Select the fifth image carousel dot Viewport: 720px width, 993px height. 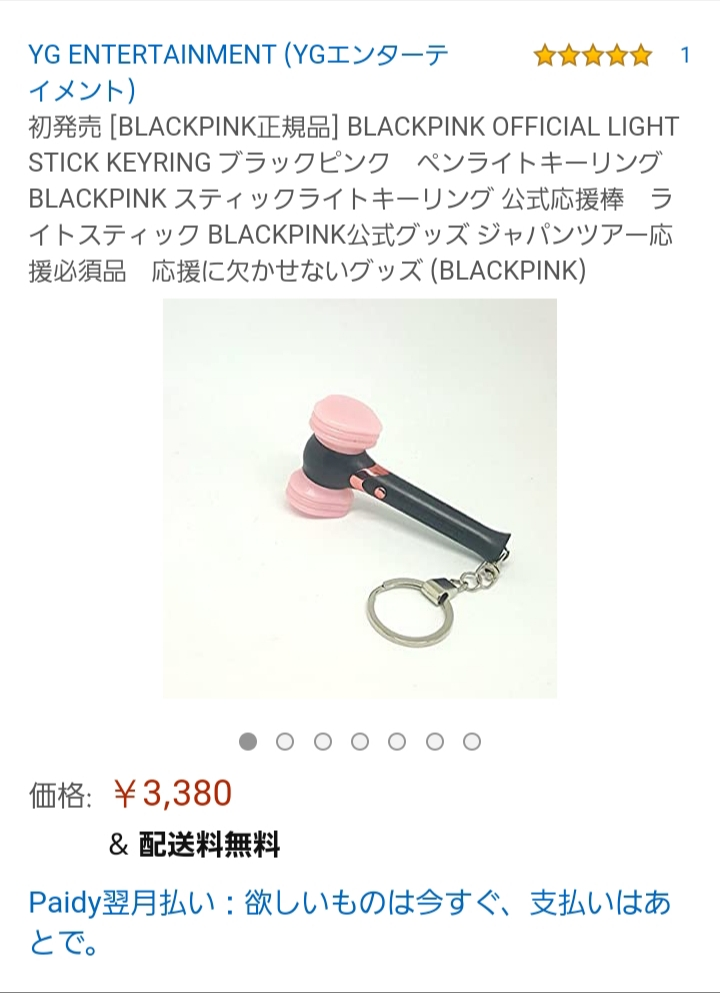pos(397,741)
